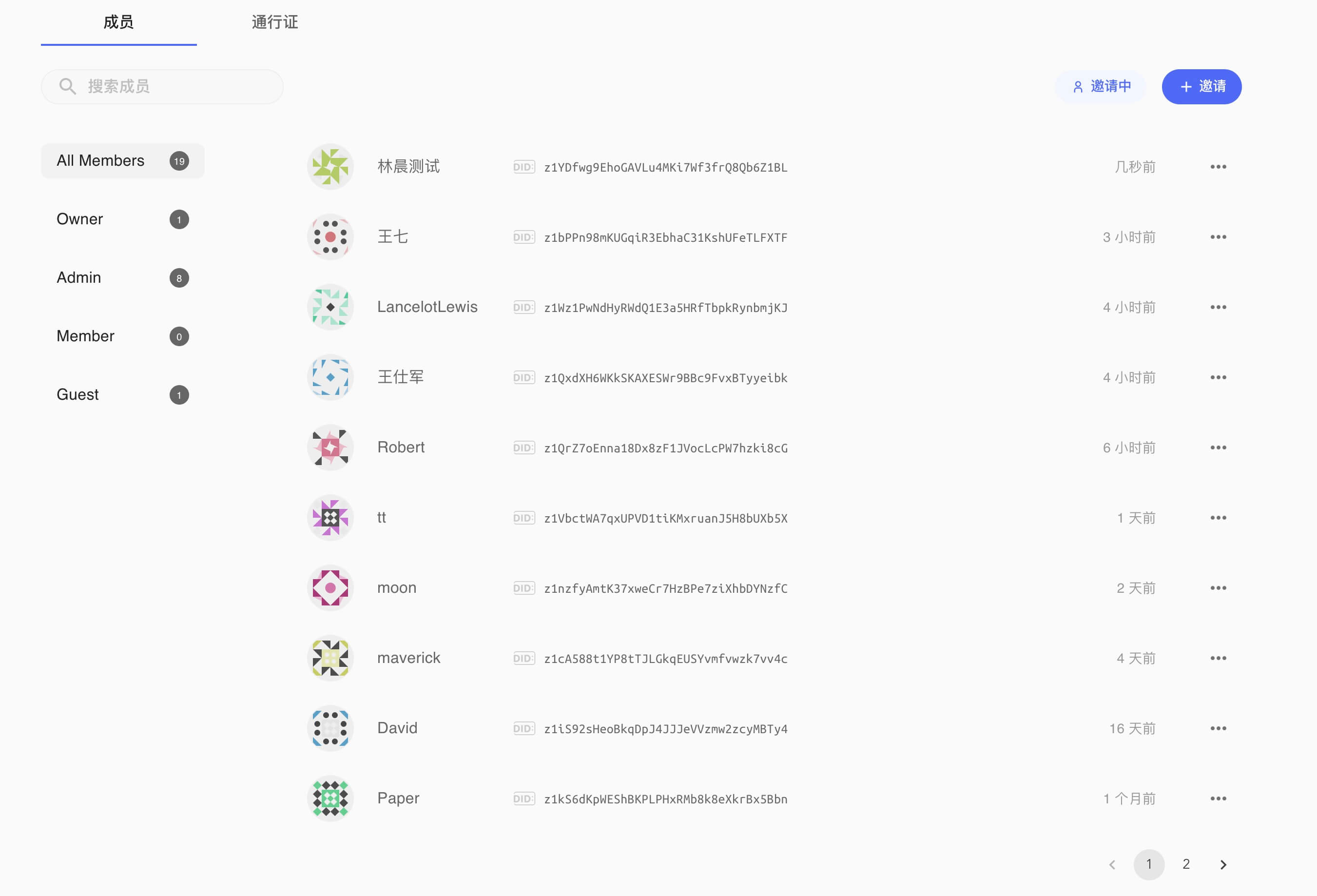
Task: Open the more actions menu for tt
Action: coord(1218,518)
